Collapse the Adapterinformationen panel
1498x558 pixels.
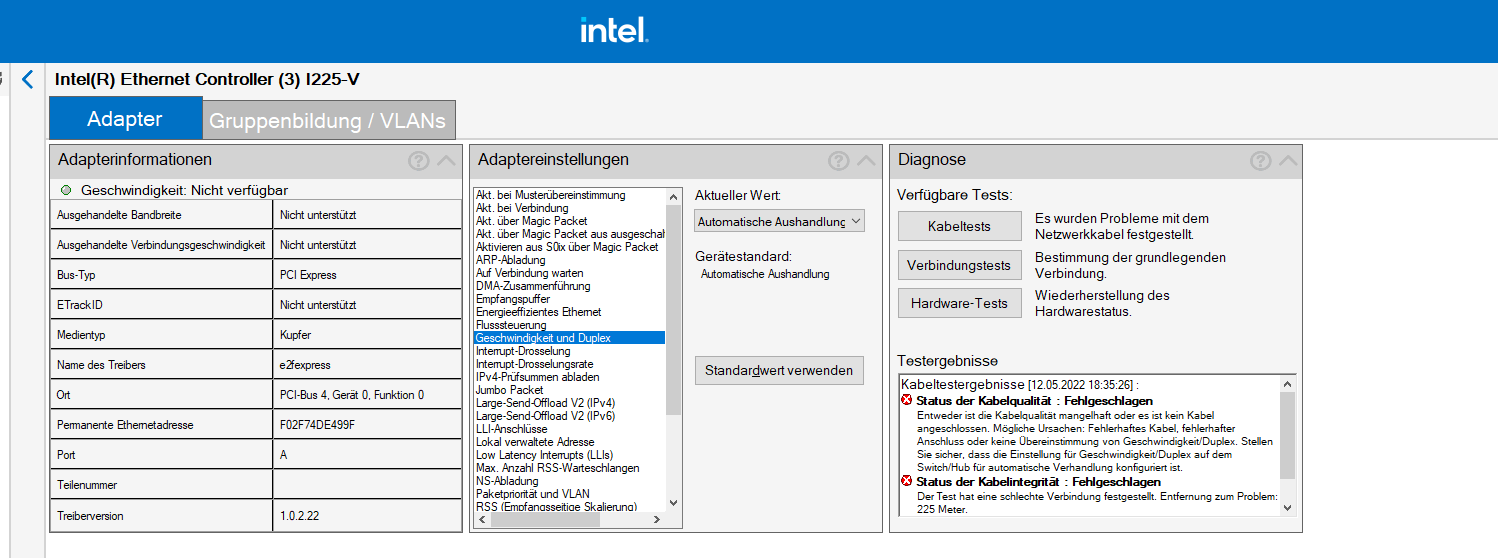pyautogui.click(x=446, y=161)
